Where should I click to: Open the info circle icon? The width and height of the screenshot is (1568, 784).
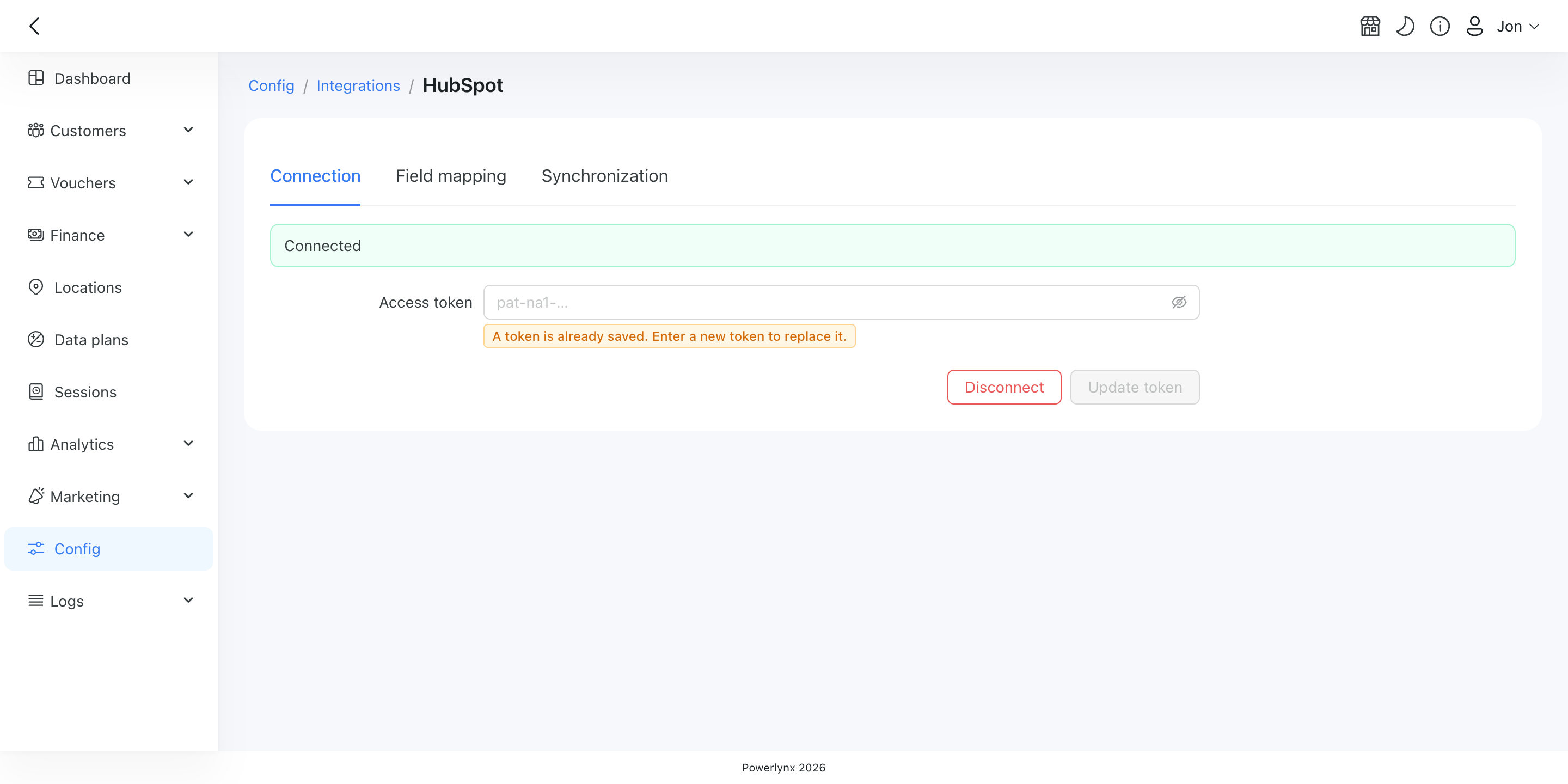pyautogui.click(x=1440, y=26)
